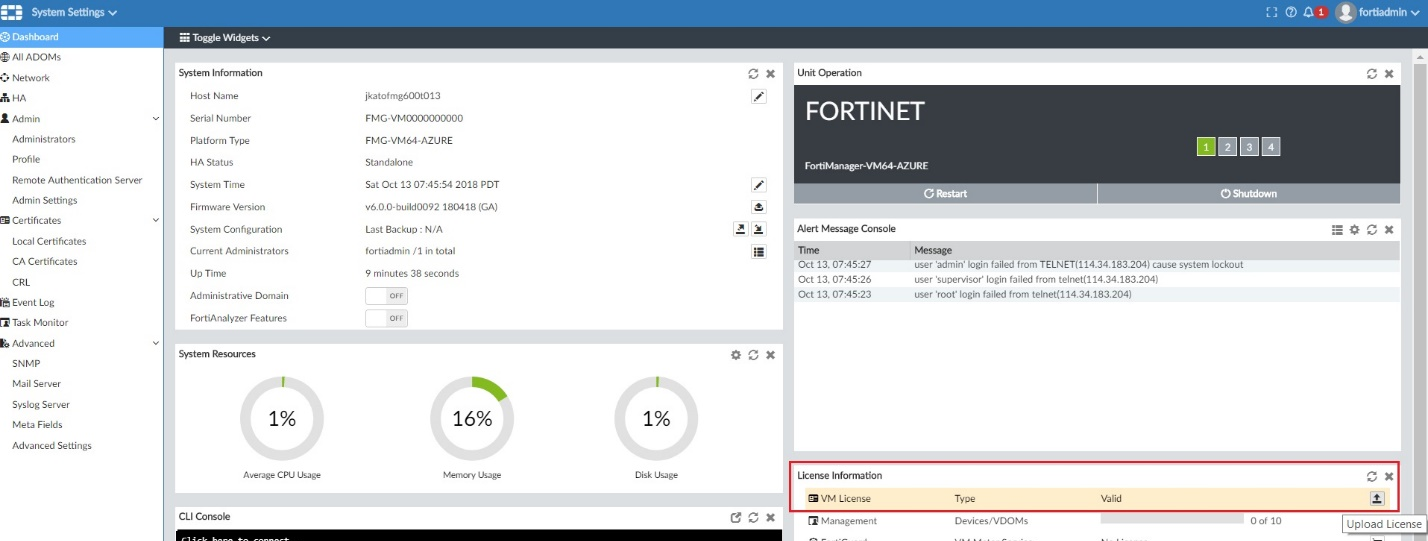The height and width of the screenshot is (541, 1428).
Task: Select port 4 in Unit Operation
Action: (x=1270, y=147)
